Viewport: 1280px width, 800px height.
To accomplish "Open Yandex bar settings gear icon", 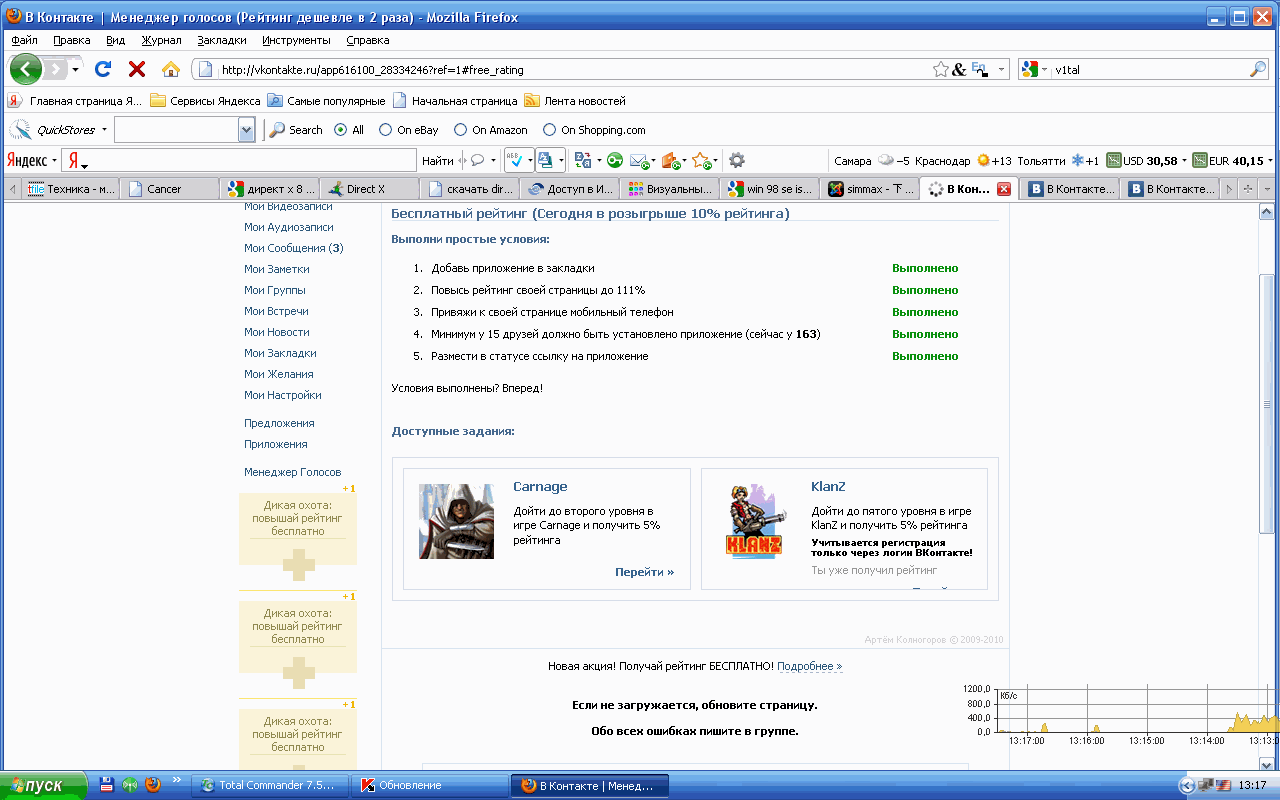I will click(737, 160).
